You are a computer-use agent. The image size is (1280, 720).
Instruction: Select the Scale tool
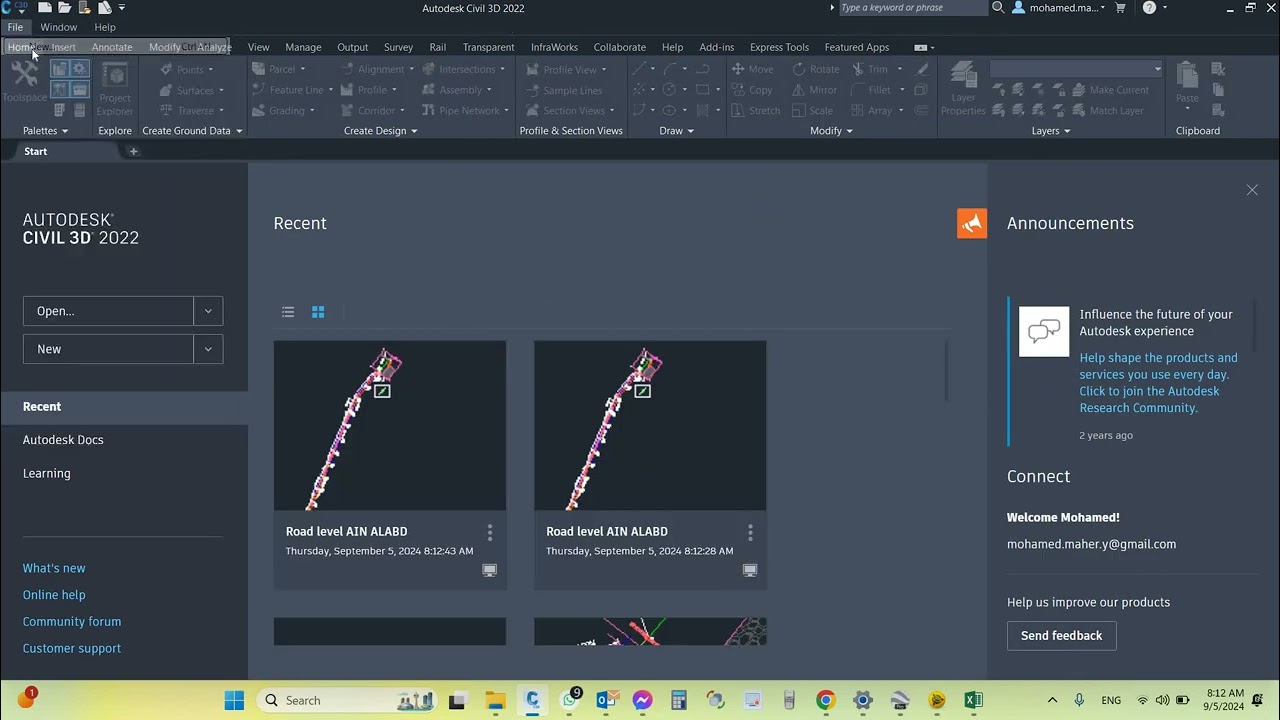click(812, 111)
